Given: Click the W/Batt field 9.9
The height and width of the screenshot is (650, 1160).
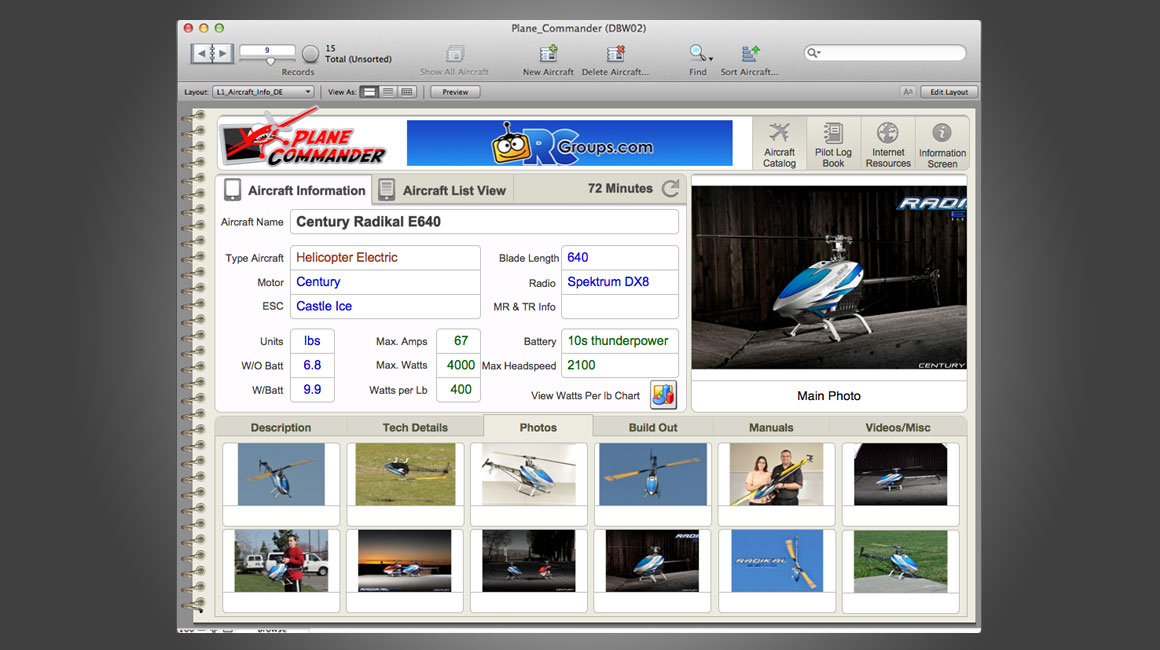Looking at the screenshot, I should (x=312, y=390).
